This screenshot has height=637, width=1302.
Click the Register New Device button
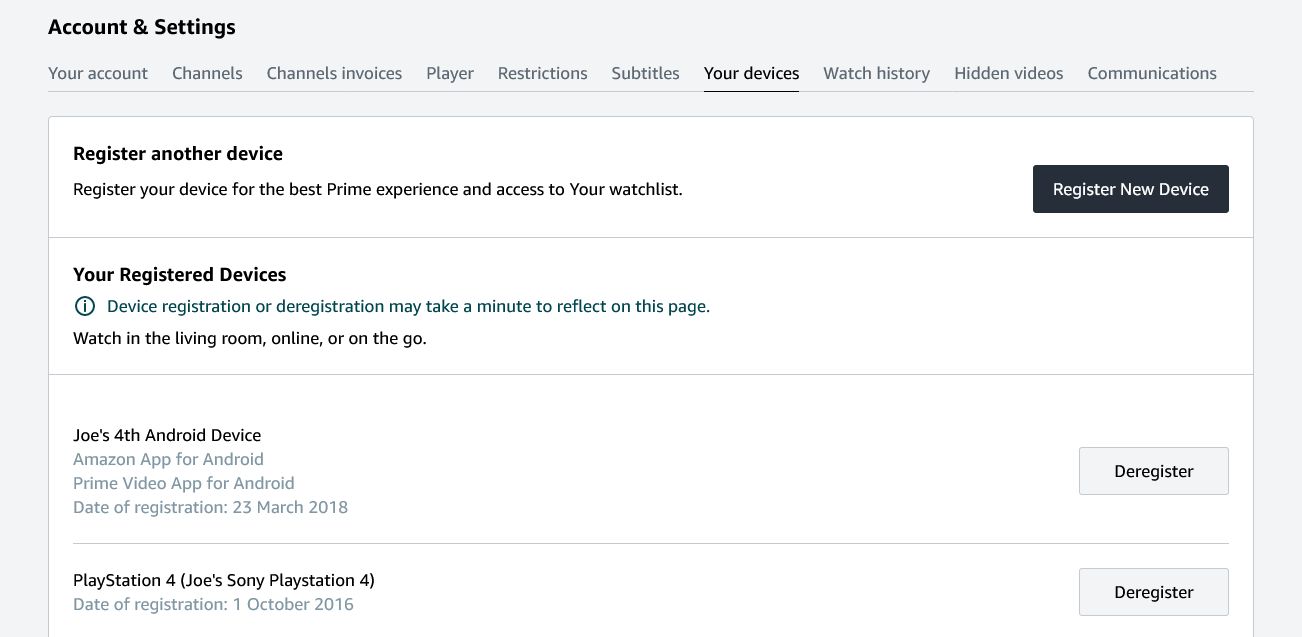1131,189
